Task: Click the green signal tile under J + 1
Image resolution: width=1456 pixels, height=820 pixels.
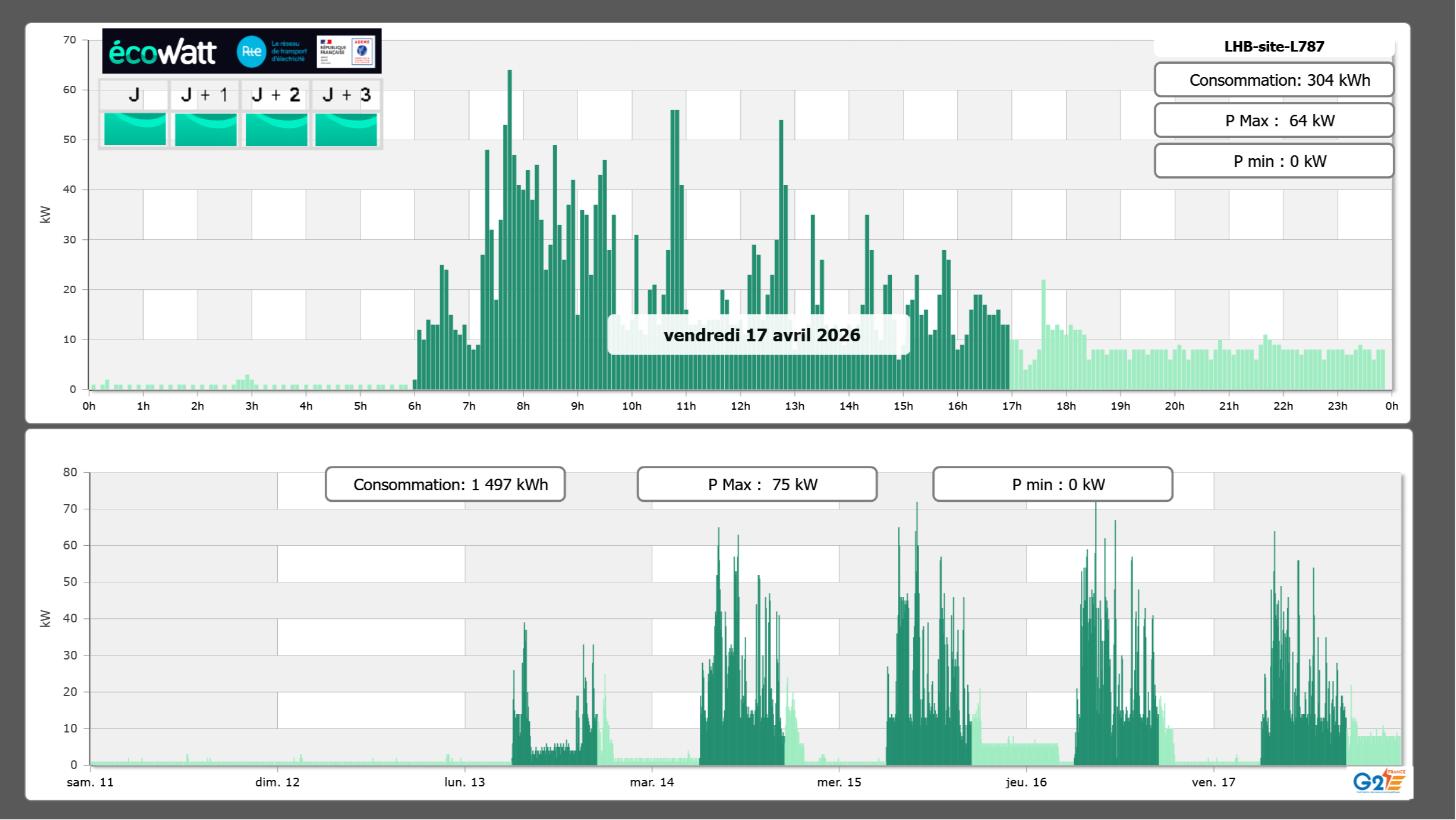Action: (205, 129)
